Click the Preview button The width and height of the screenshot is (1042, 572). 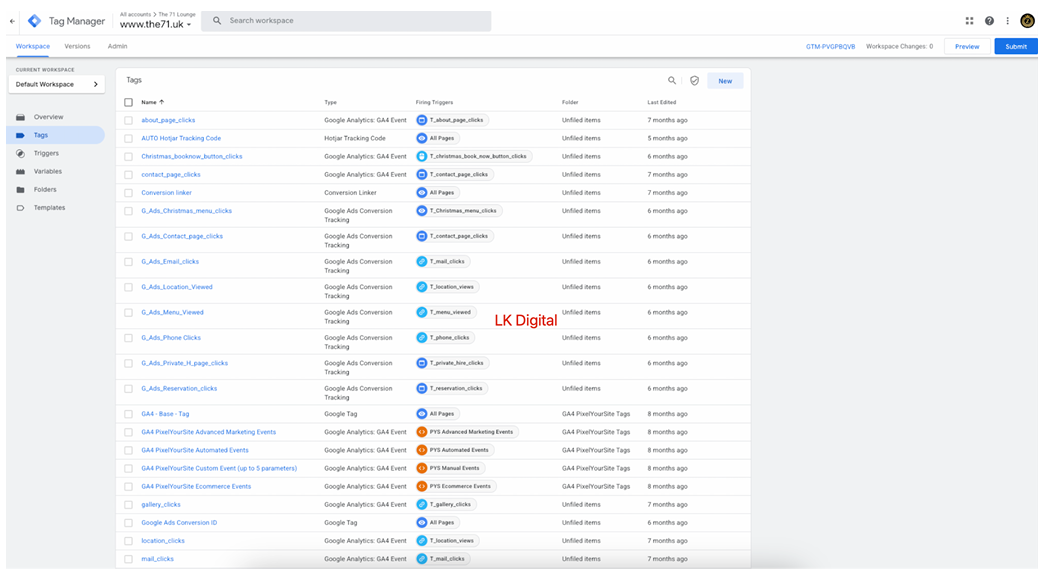967,47
